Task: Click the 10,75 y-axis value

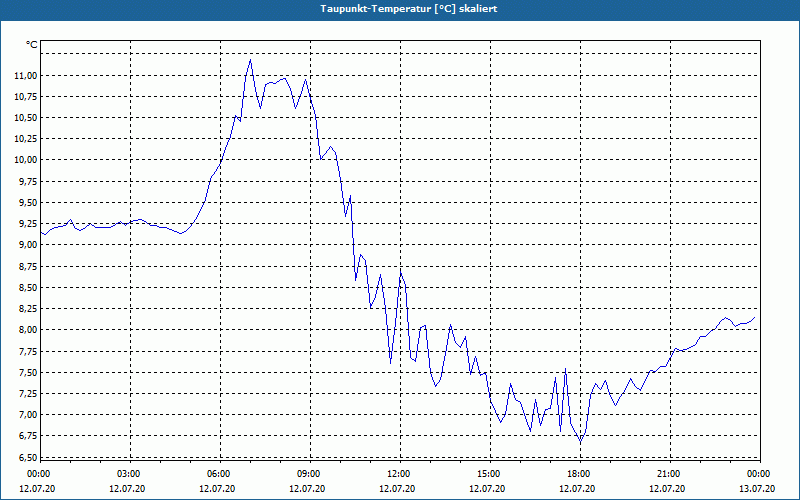Action: (26, 97)
